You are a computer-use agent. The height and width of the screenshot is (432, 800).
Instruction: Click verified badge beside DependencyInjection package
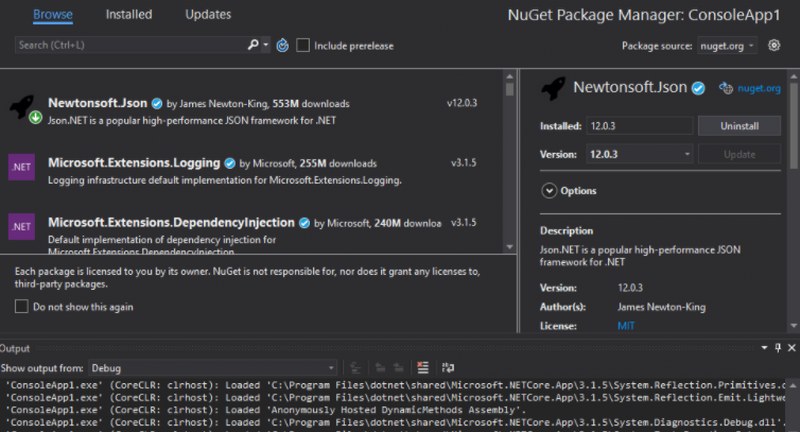pos(305,223)
